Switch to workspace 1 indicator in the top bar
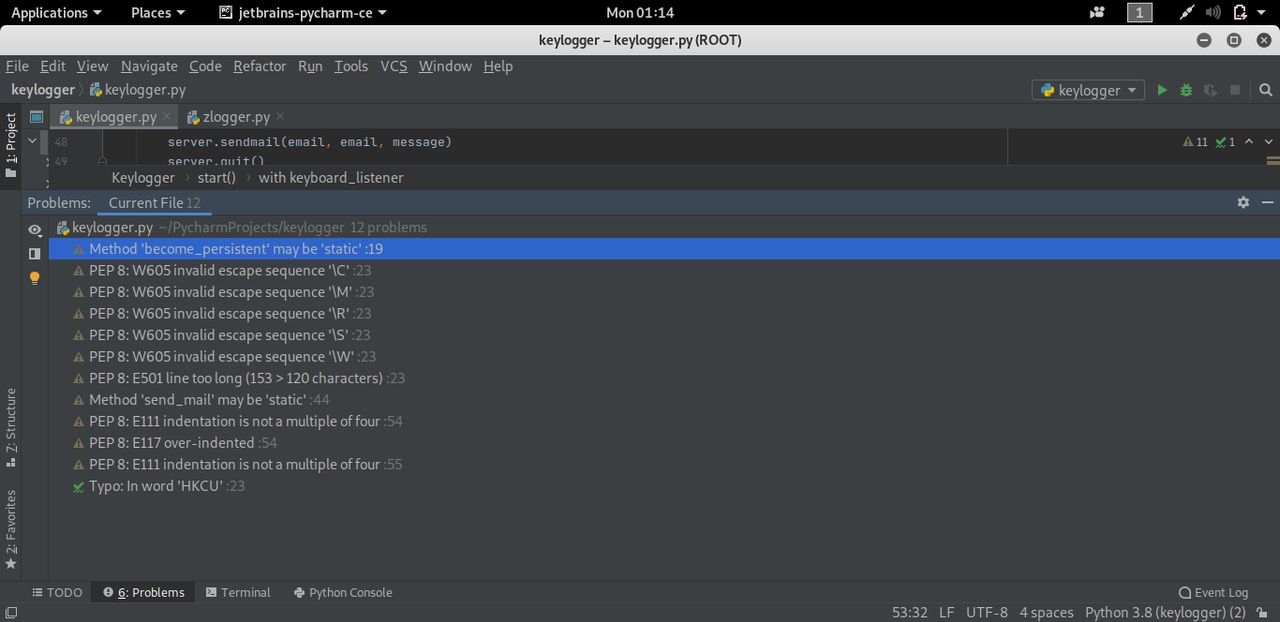Screen dimensions: 1280x622 1139,13
